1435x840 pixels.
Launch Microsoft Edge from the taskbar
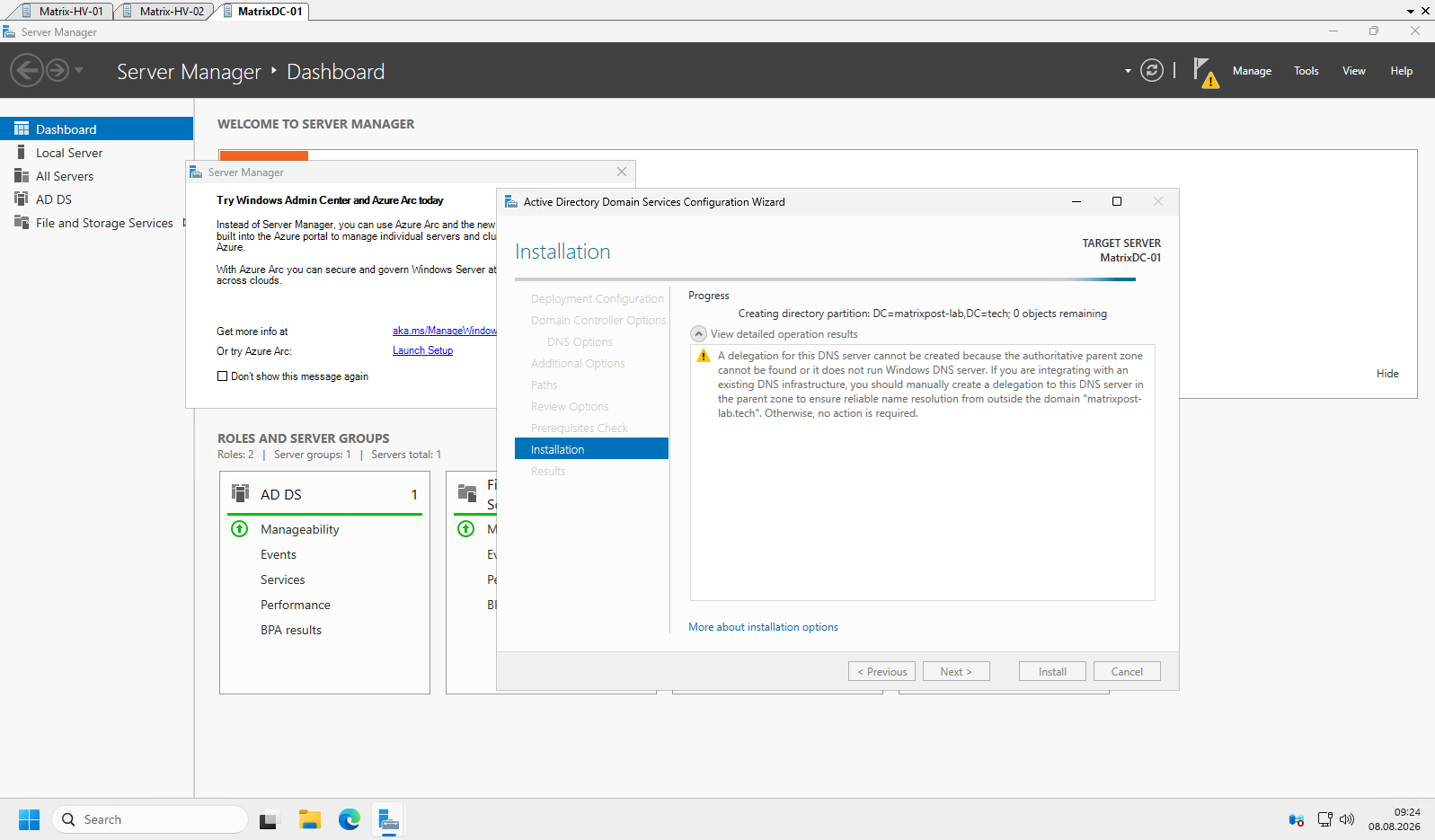350,819
